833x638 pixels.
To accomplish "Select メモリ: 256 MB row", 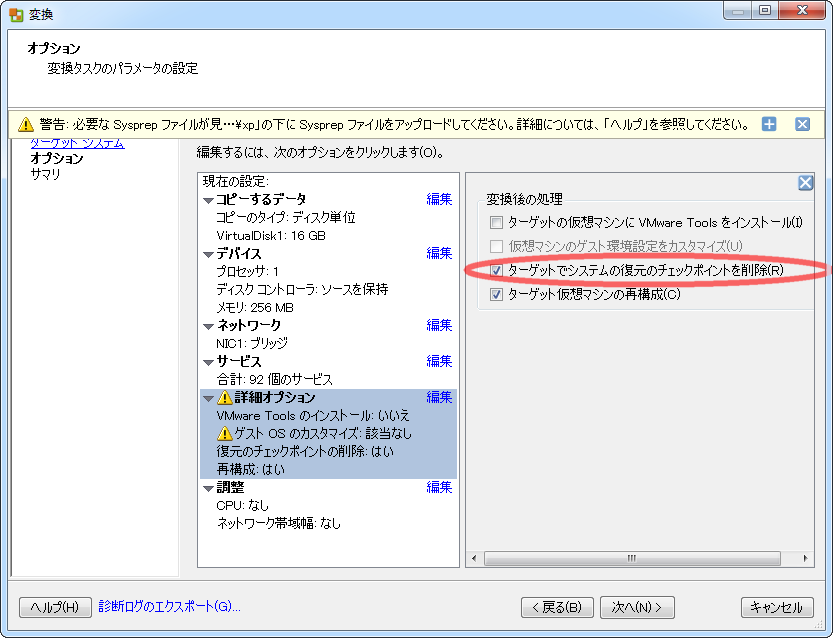I will pos(255,308).
